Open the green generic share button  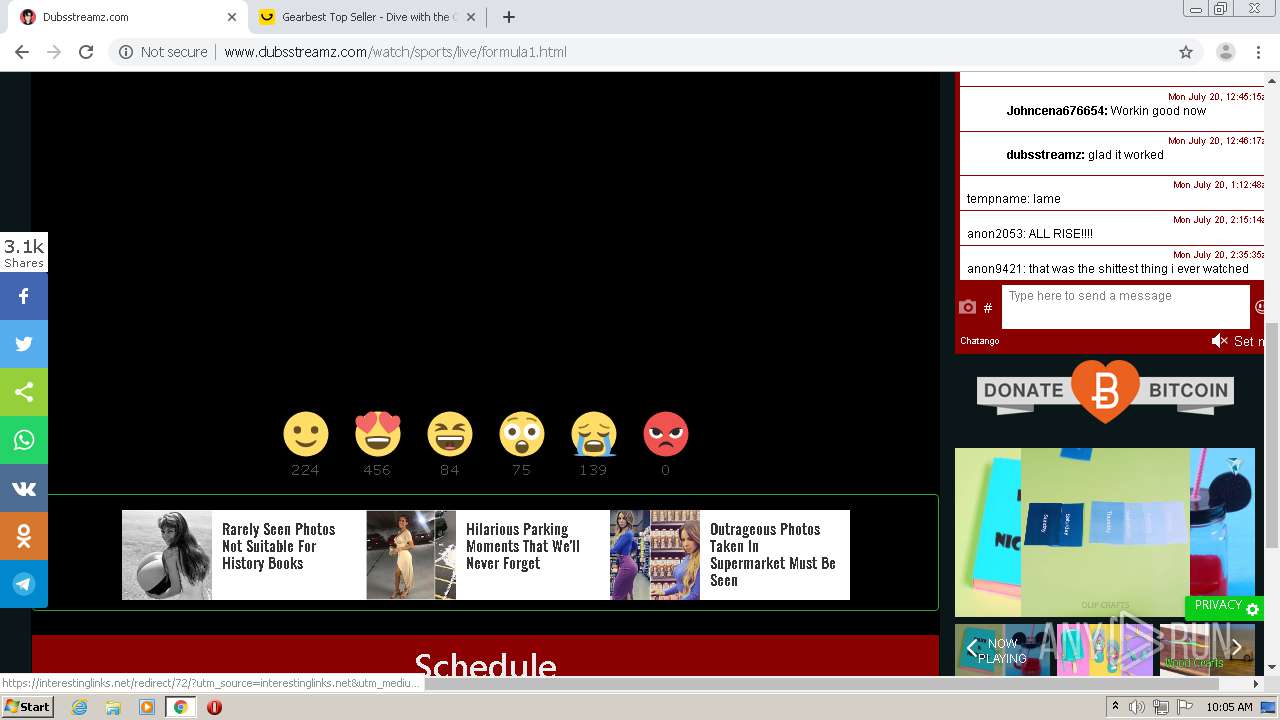click(24, 392)
